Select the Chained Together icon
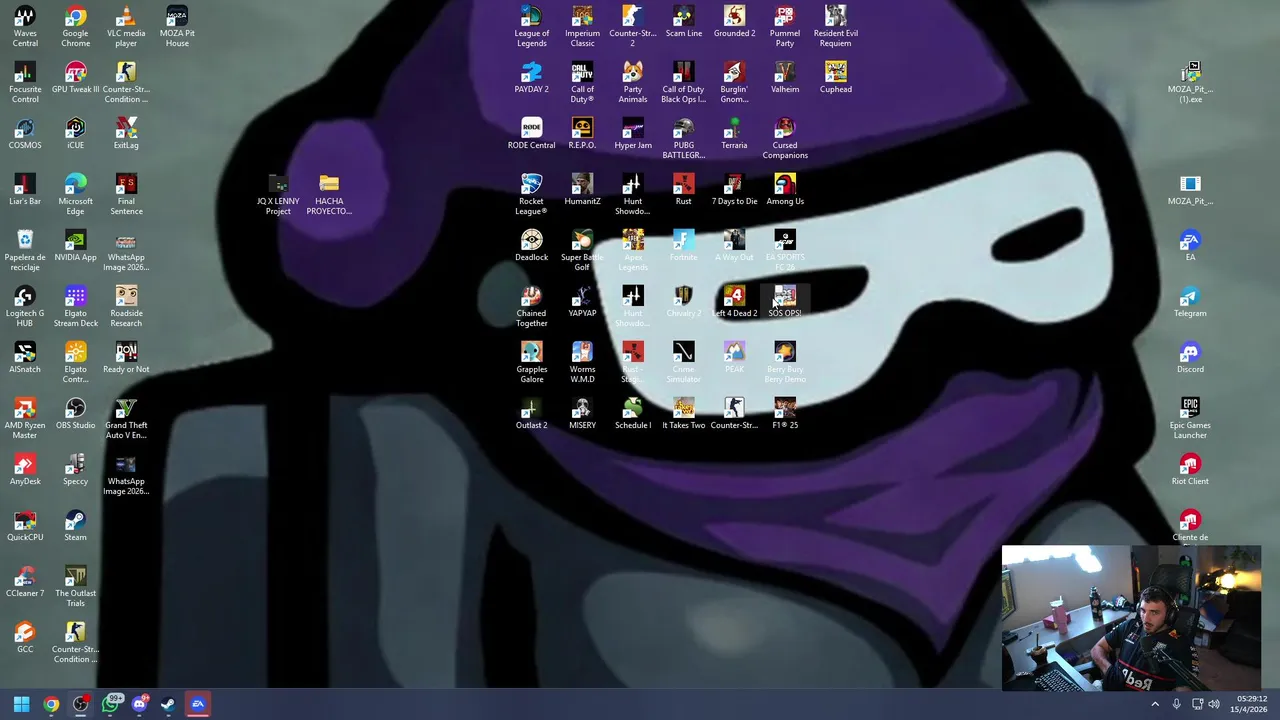 click(531, 306)
